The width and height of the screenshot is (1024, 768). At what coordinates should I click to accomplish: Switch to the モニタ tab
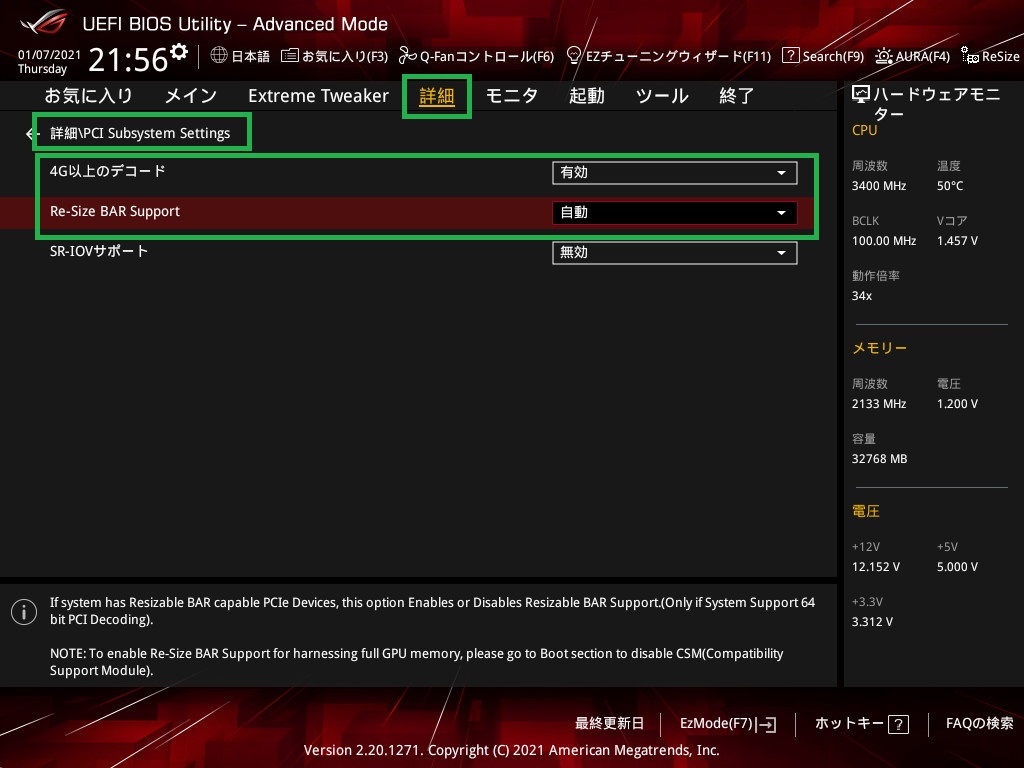511,96
